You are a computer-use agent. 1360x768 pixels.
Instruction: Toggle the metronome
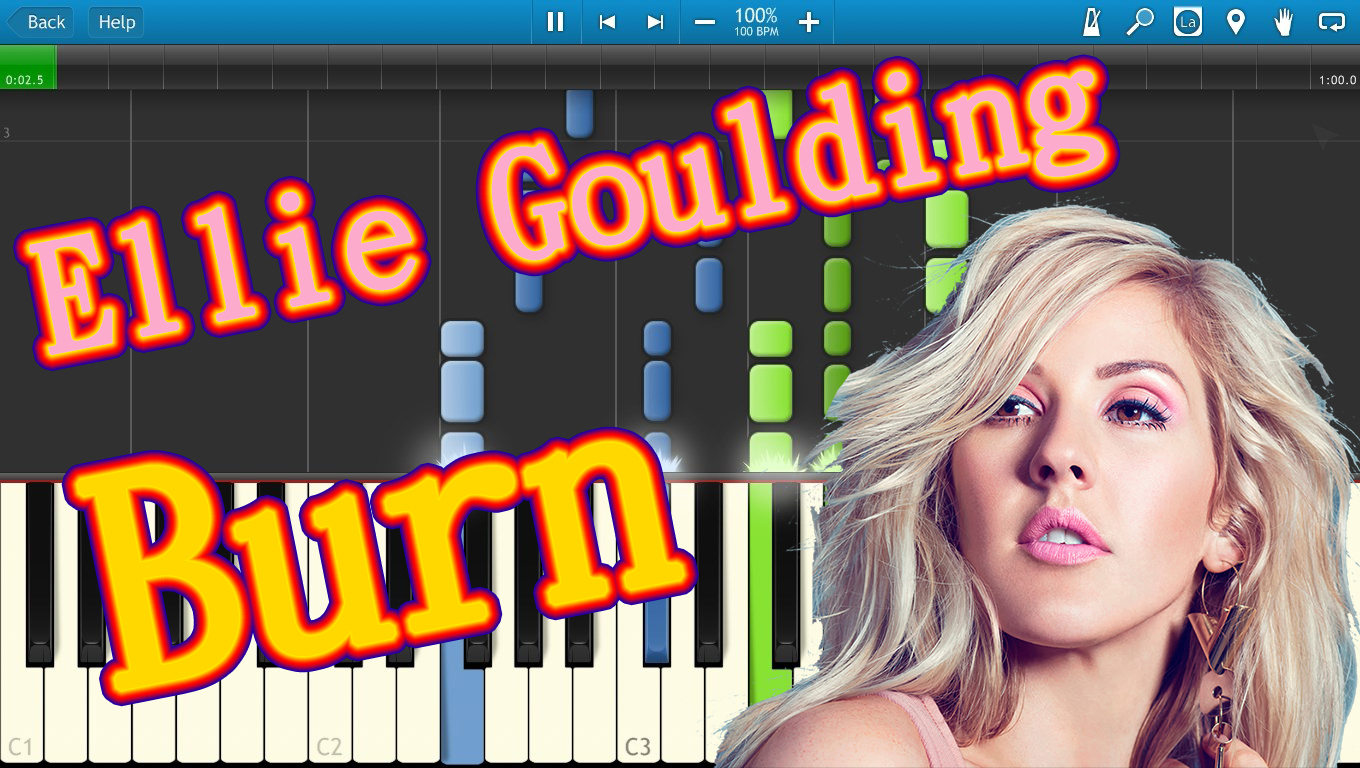(x=1091, y=22)
